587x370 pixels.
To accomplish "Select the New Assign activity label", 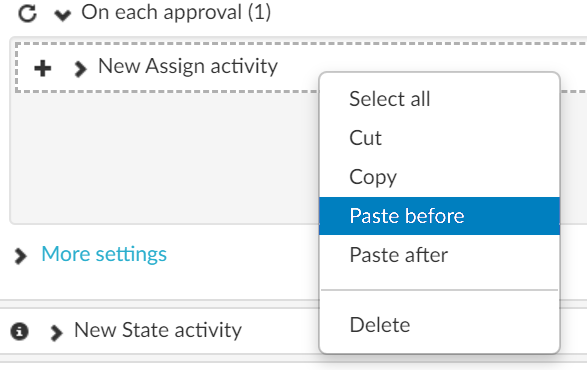I will pyautogui.click(x=188, y=66).
